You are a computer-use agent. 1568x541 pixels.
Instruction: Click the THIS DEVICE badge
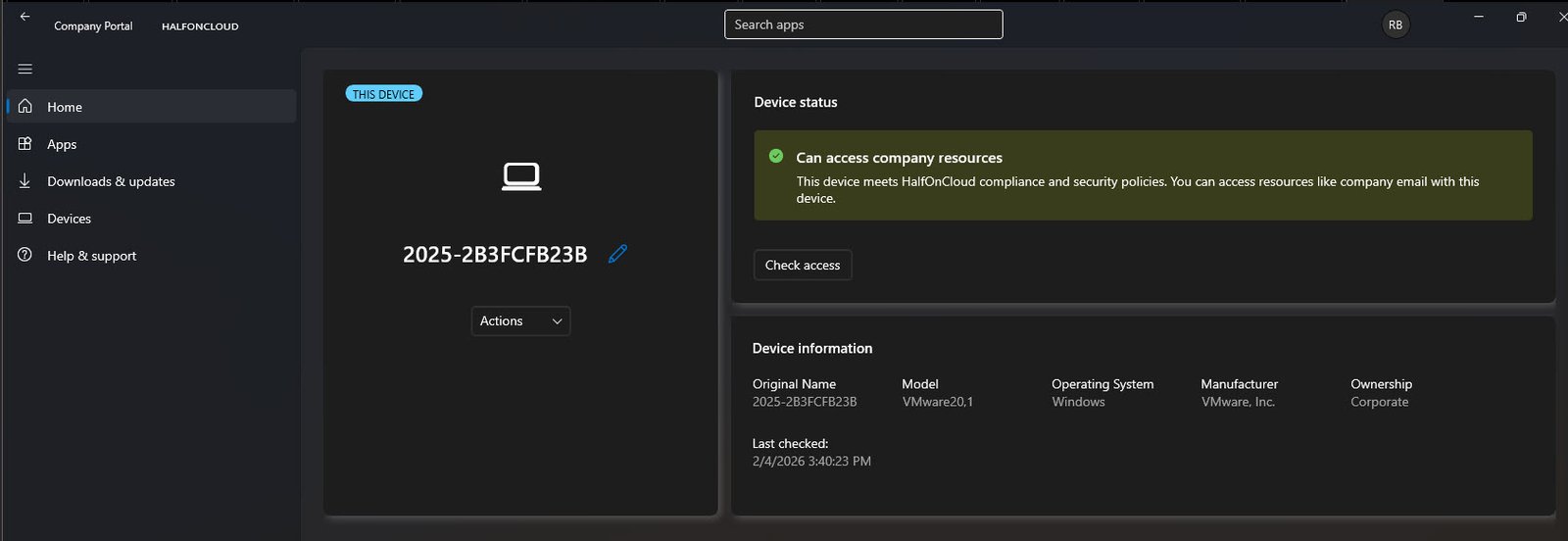coord(383,94)
